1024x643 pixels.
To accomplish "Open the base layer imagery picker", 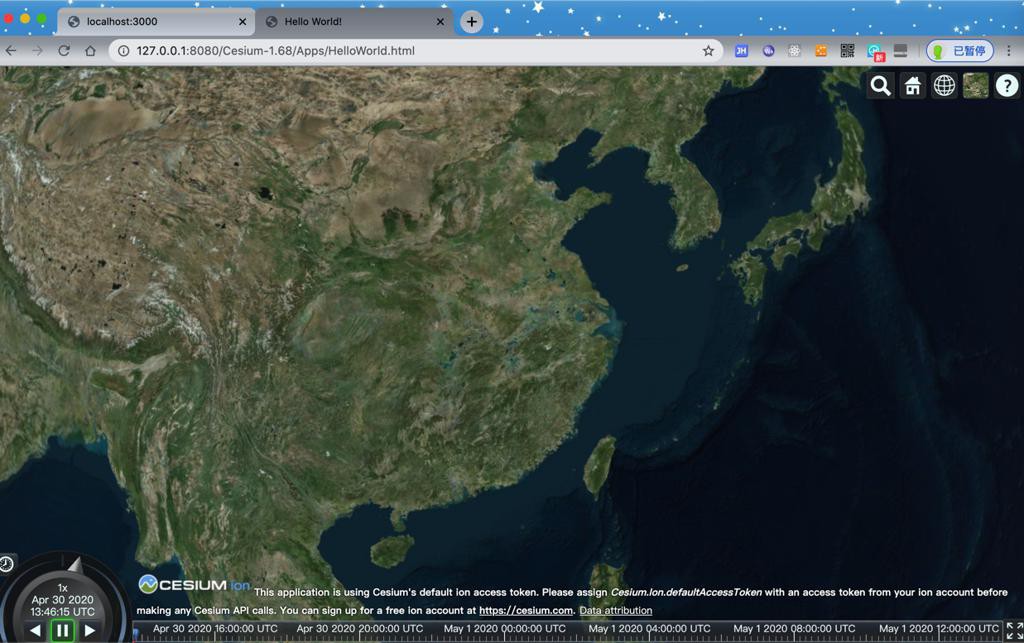I will (976, 86).
